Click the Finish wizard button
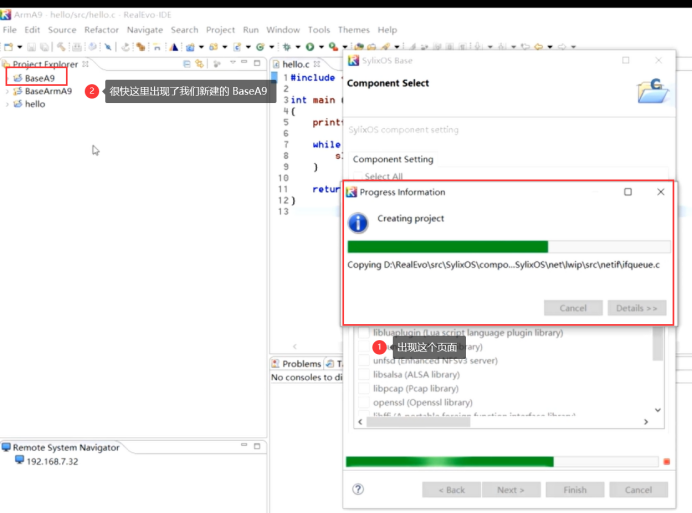The height and width of the screenshot is (513, 692). coord(575,490)
